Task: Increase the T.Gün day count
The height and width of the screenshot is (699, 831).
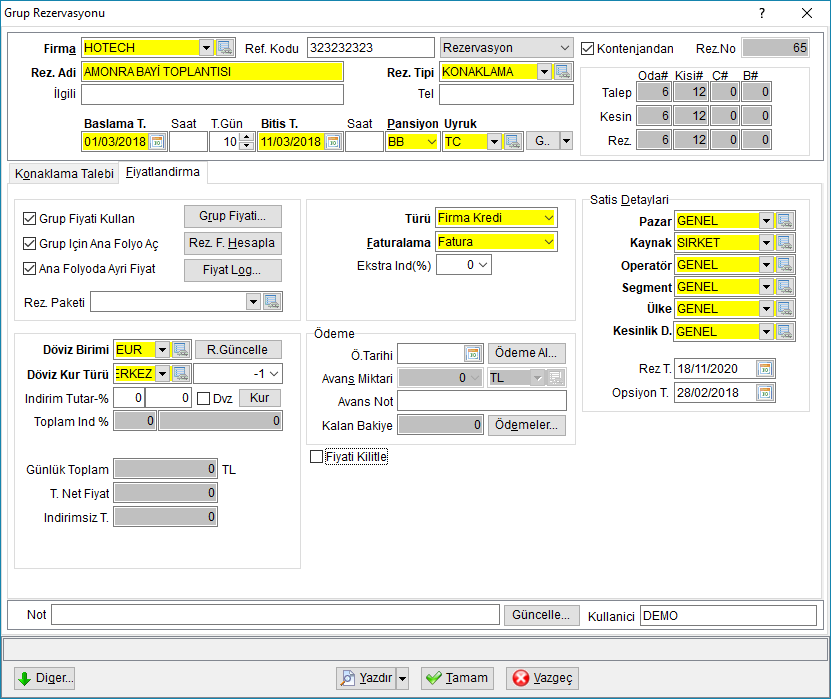Action: click(x=246, y=138)
